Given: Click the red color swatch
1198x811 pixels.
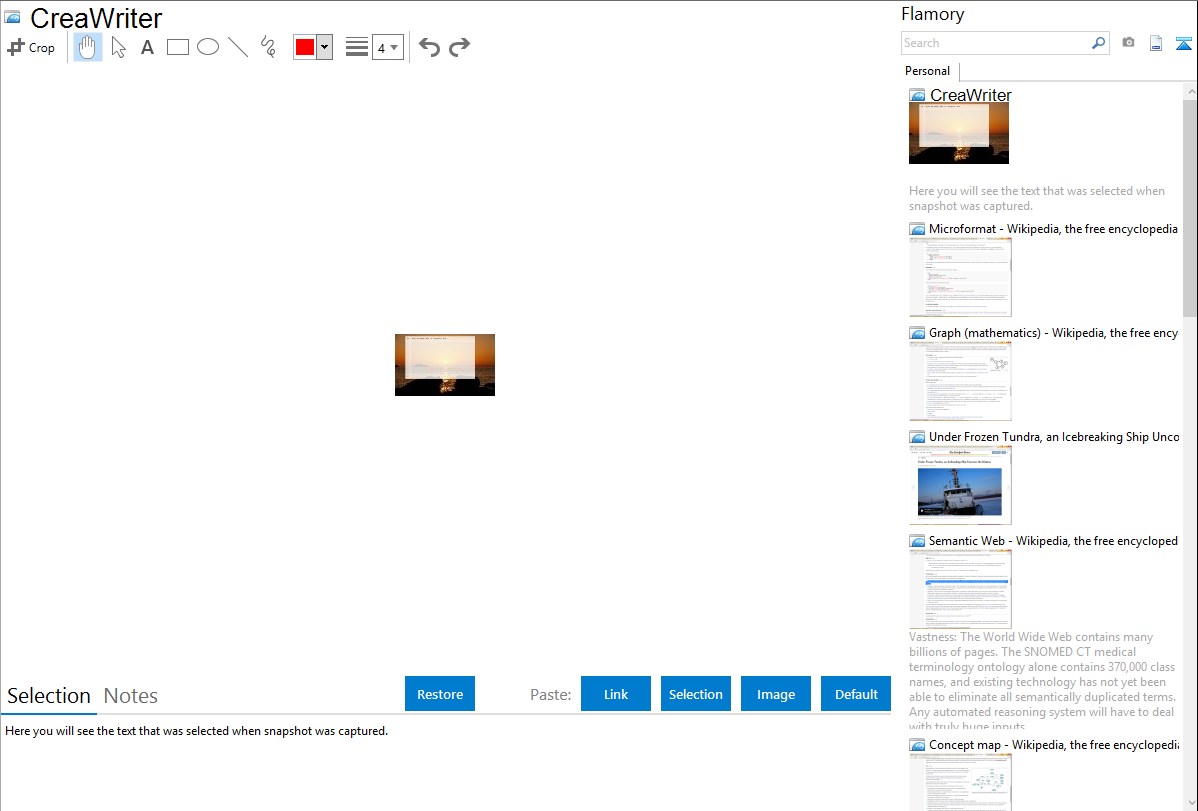Looking at the screenshot, I should click(305, 47).
